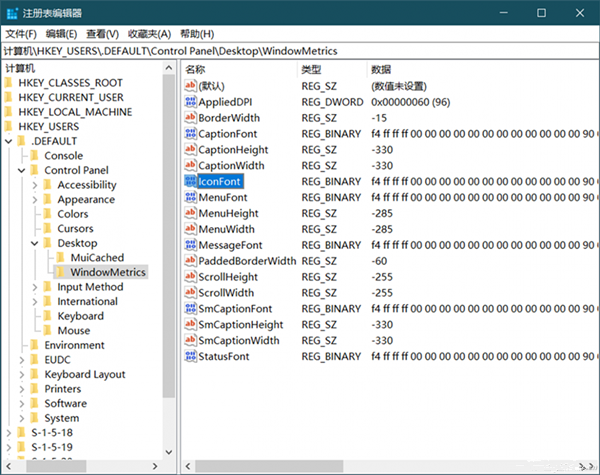The height and width of the screenshot is (475, 600).
Task: Expand the Keyboard Layout tree node
Action: point(21,374)
